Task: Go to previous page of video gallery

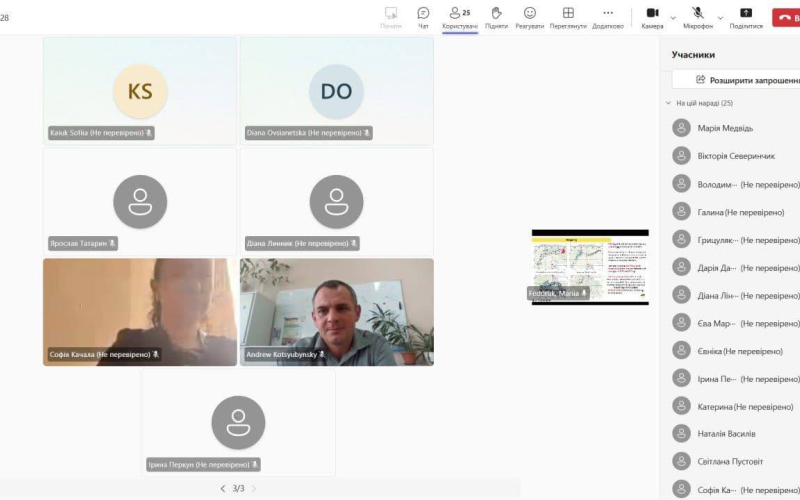Action: (222, 488)
